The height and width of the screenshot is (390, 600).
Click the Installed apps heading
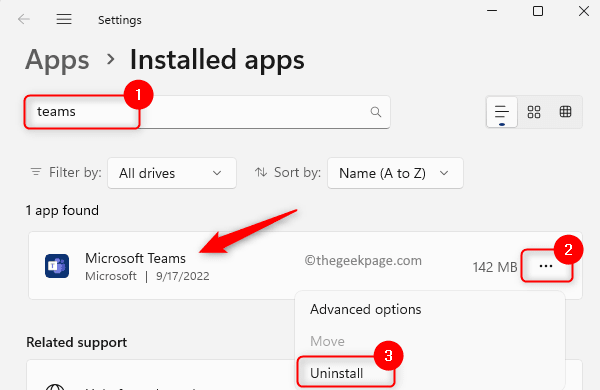pos(217,60)
